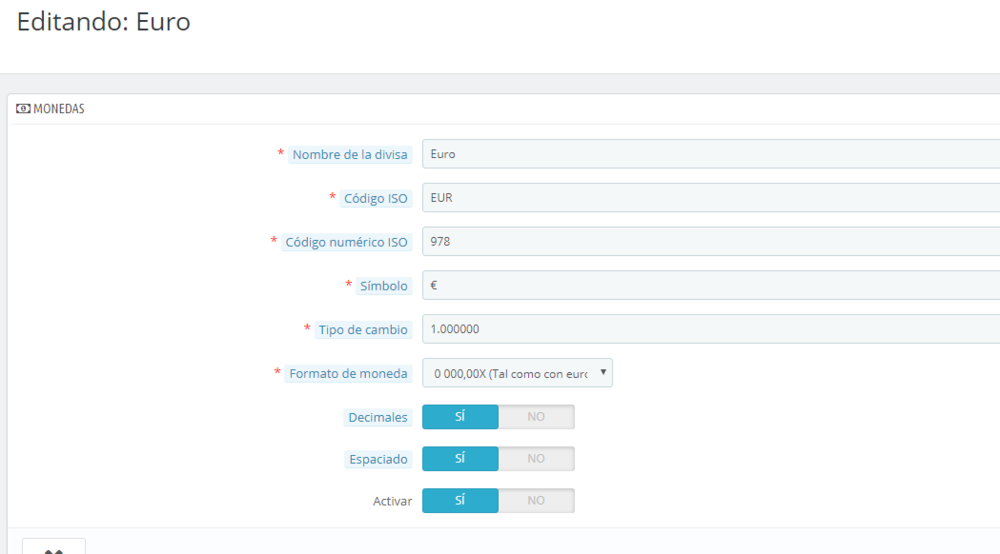Screen dimensions: 1000x554
Task: Set Decimales to NO
Action: pyautogui.click(x=536, y=417)
